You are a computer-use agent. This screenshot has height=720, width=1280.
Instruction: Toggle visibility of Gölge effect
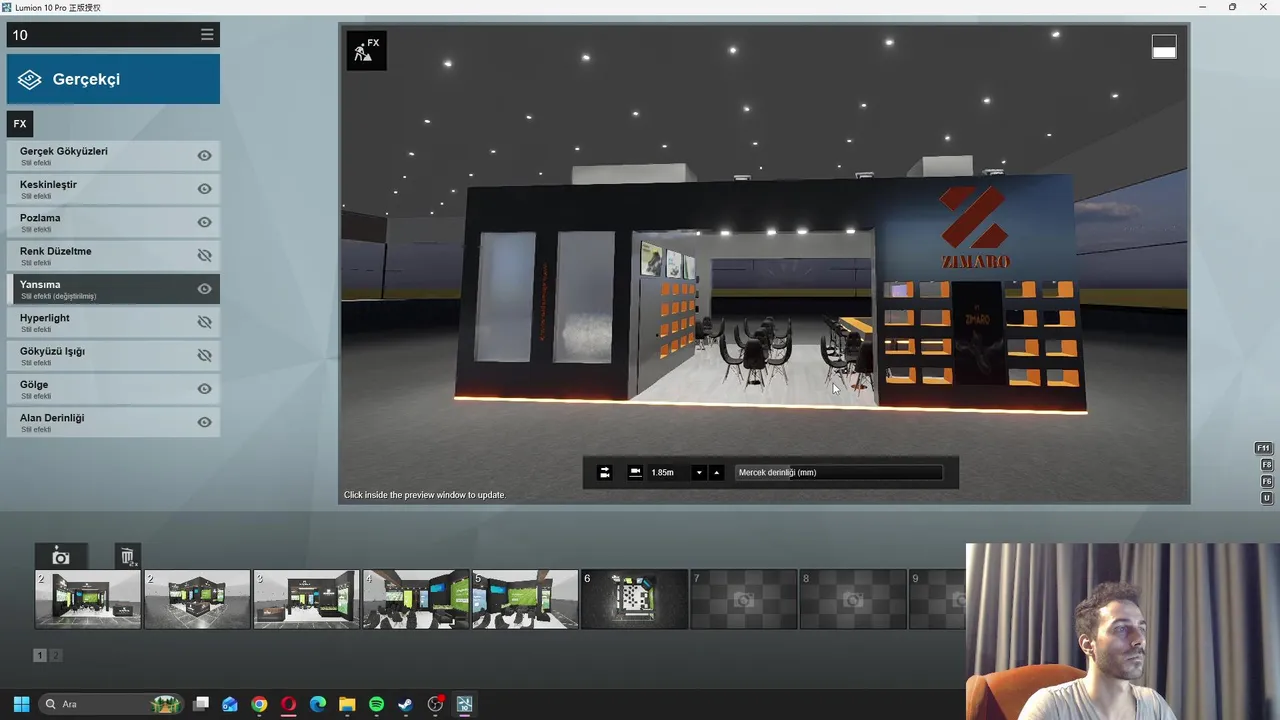coord(204,389)
